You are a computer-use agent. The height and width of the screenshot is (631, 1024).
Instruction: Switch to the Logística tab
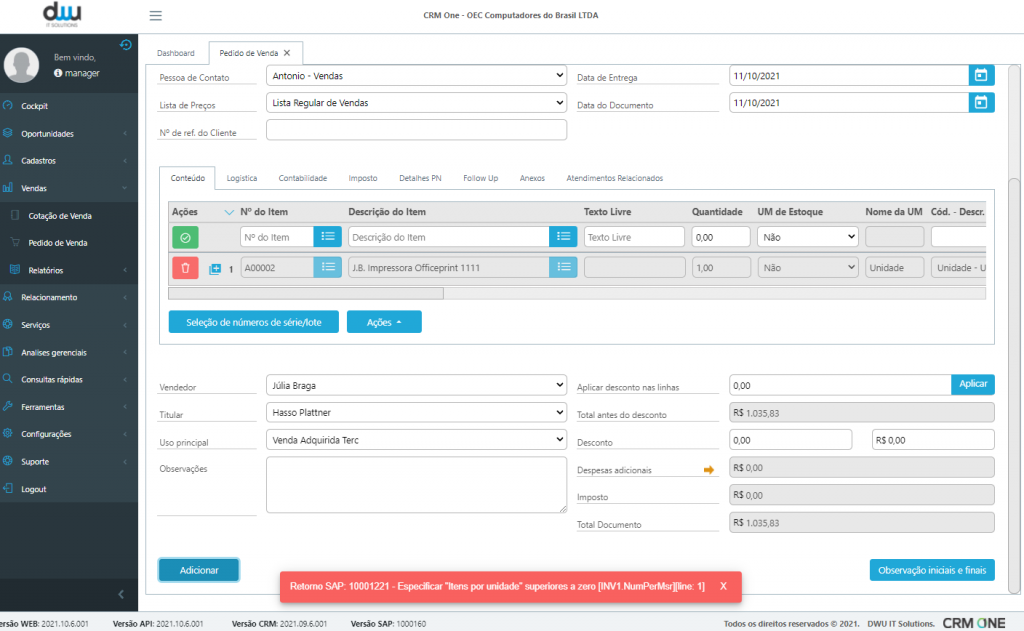click(242, 178)
